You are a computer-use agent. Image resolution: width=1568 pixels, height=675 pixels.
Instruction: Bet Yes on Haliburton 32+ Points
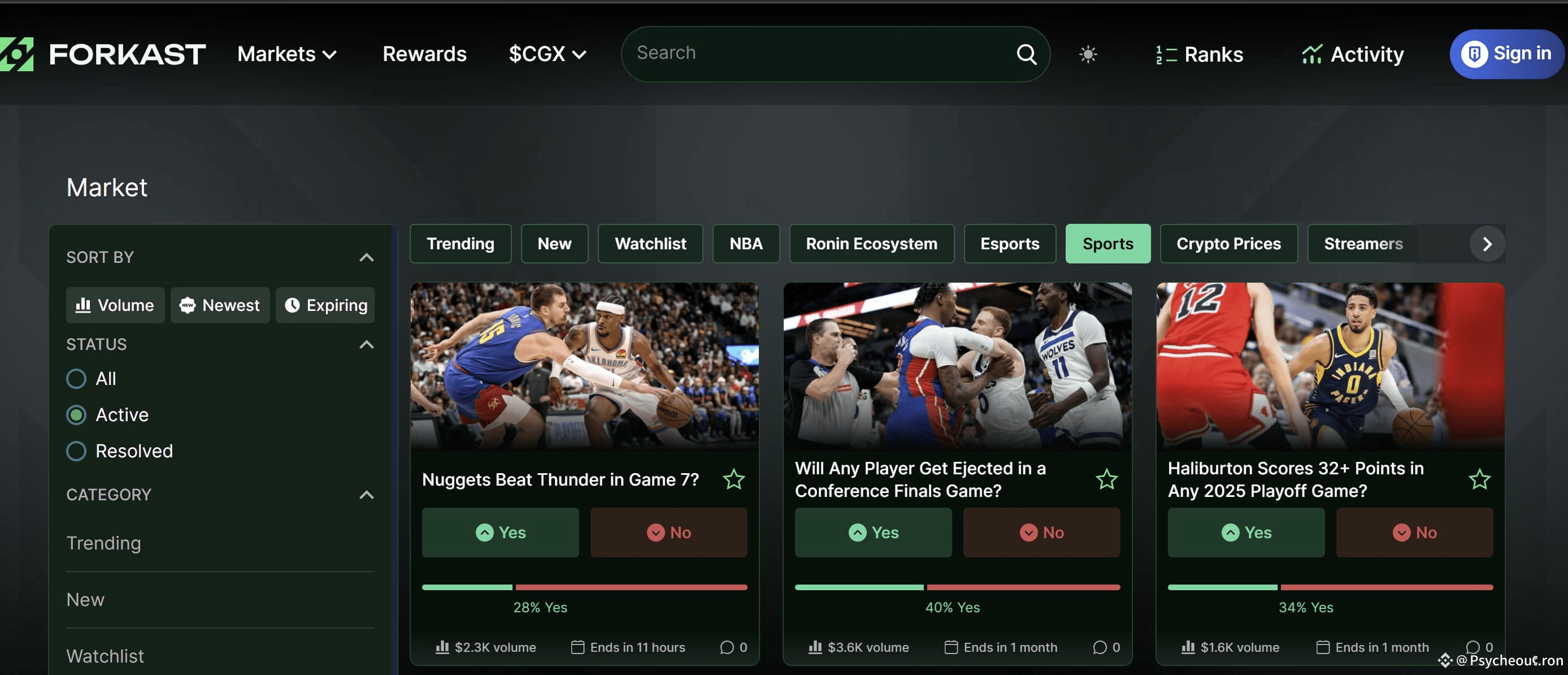tap(1246, 533)
